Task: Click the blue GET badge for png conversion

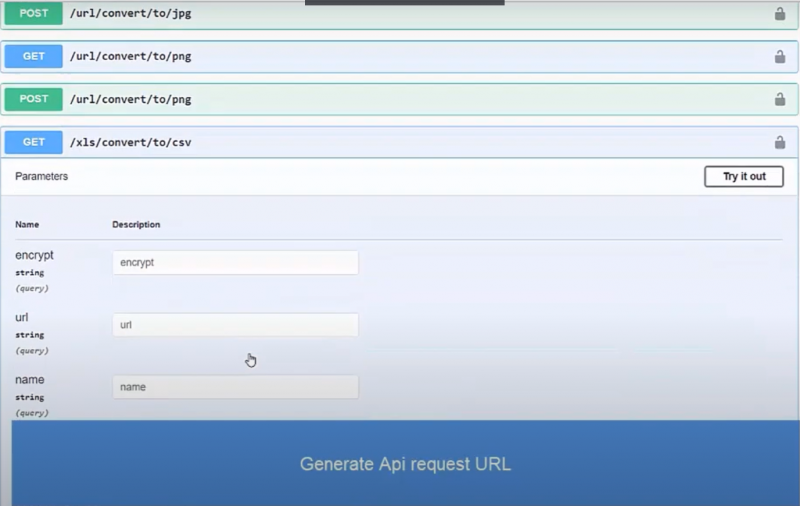Action: 34,57
